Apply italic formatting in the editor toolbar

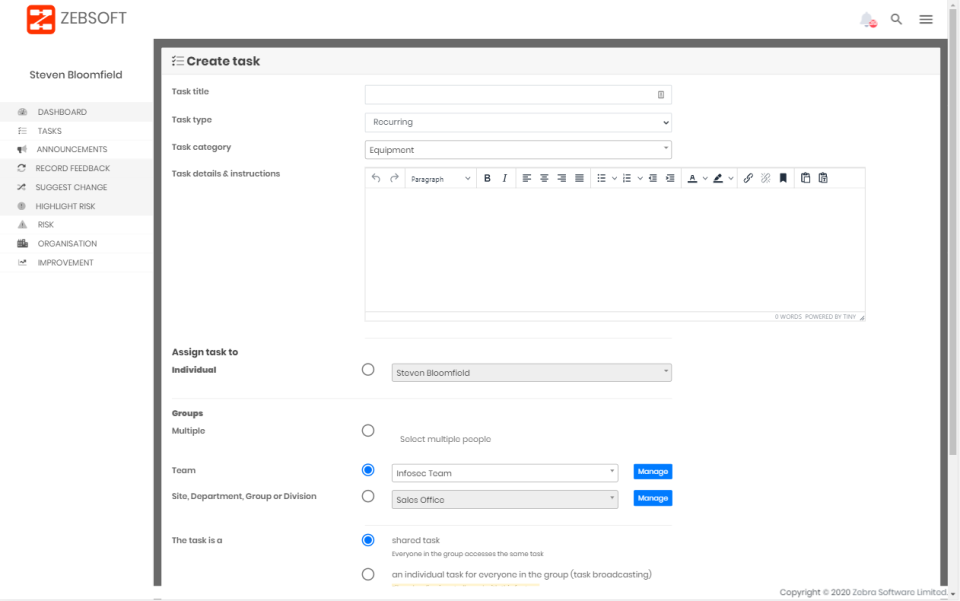point(504,178)
